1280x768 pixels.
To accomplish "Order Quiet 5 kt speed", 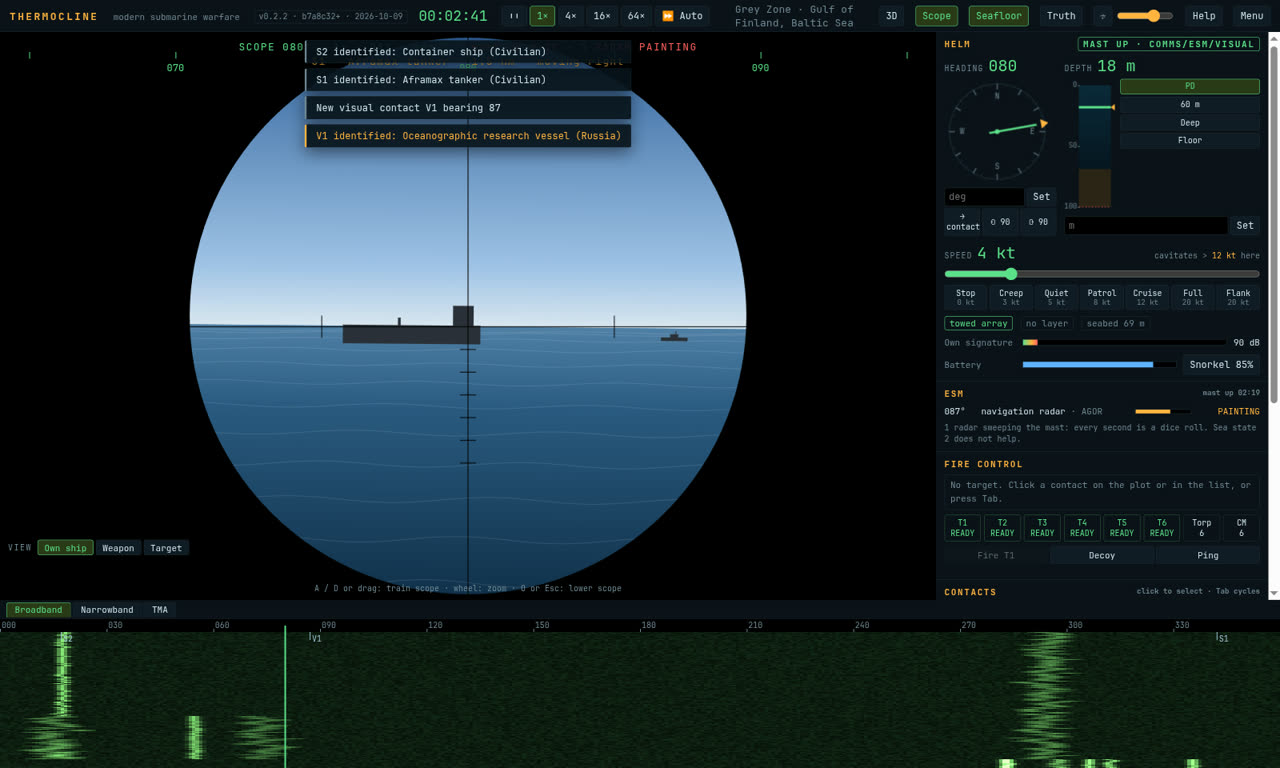I will click(1057, 297).
